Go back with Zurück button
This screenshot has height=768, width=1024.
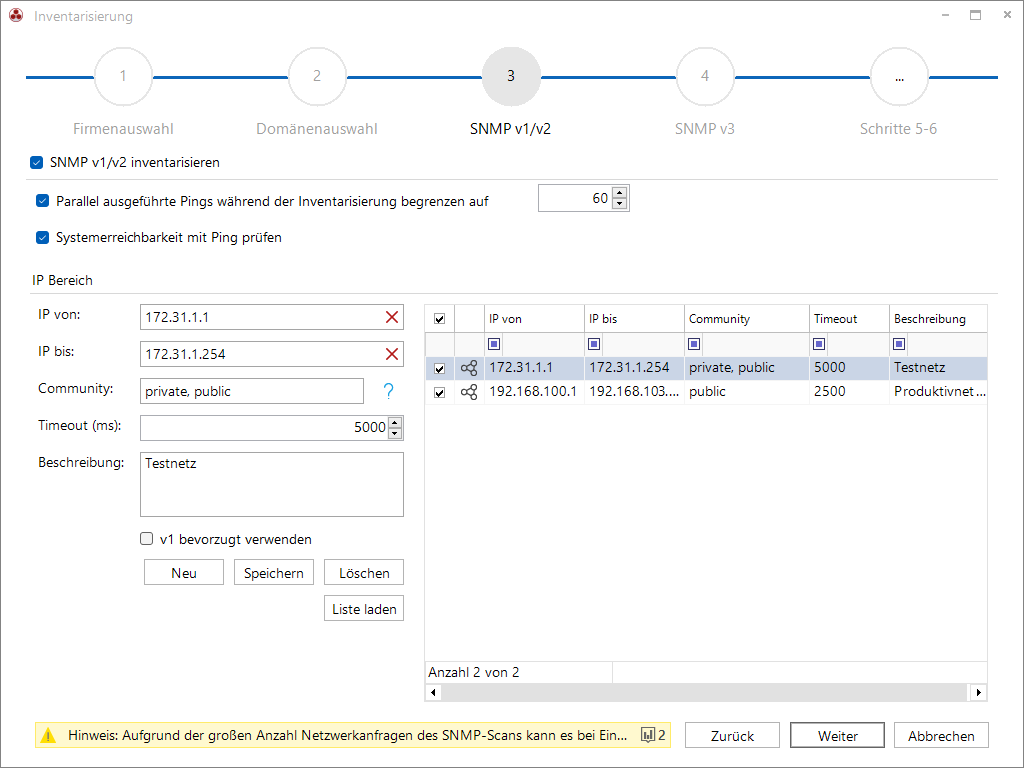(732, 735)
